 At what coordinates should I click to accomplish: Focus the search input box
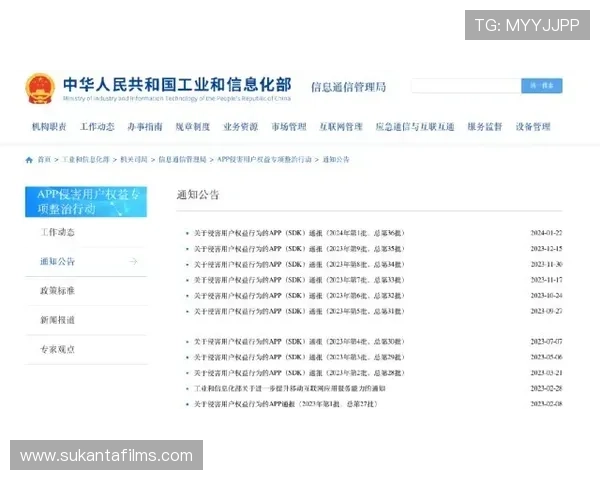466,86
